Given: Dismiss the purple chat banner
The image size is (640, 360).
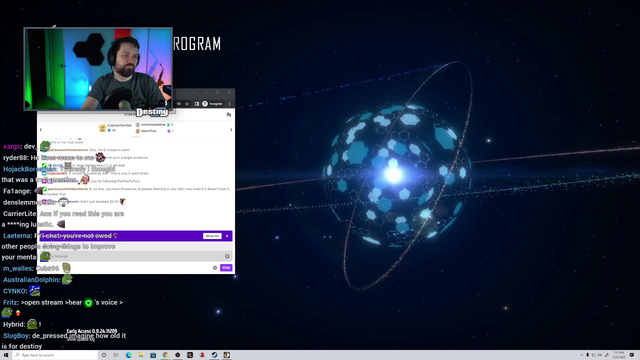Looking at the screenshot, I should (227, 236).
